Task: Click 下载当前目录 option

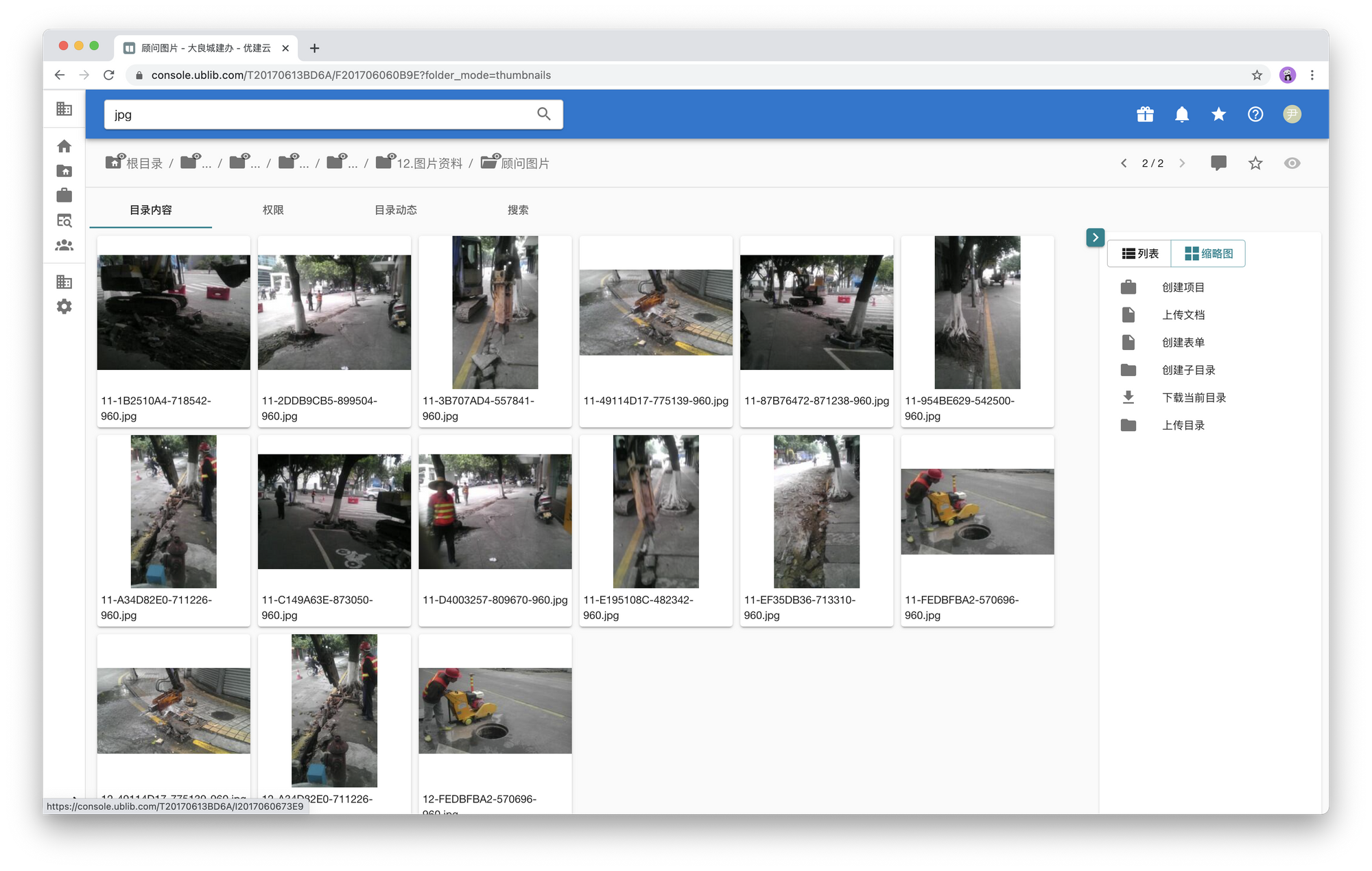Action: [1194, 397]
